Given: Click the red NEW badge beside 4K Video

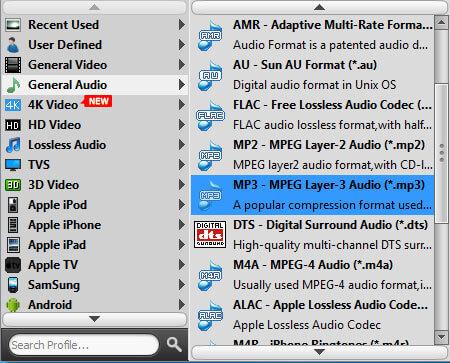Looking at the screenshot, I should click(x=98, y=101).
